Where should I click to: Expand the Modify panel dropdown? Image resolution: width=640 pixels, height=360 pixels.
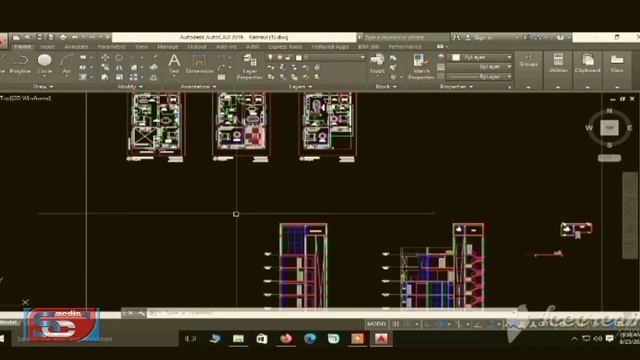click(130, 87)
